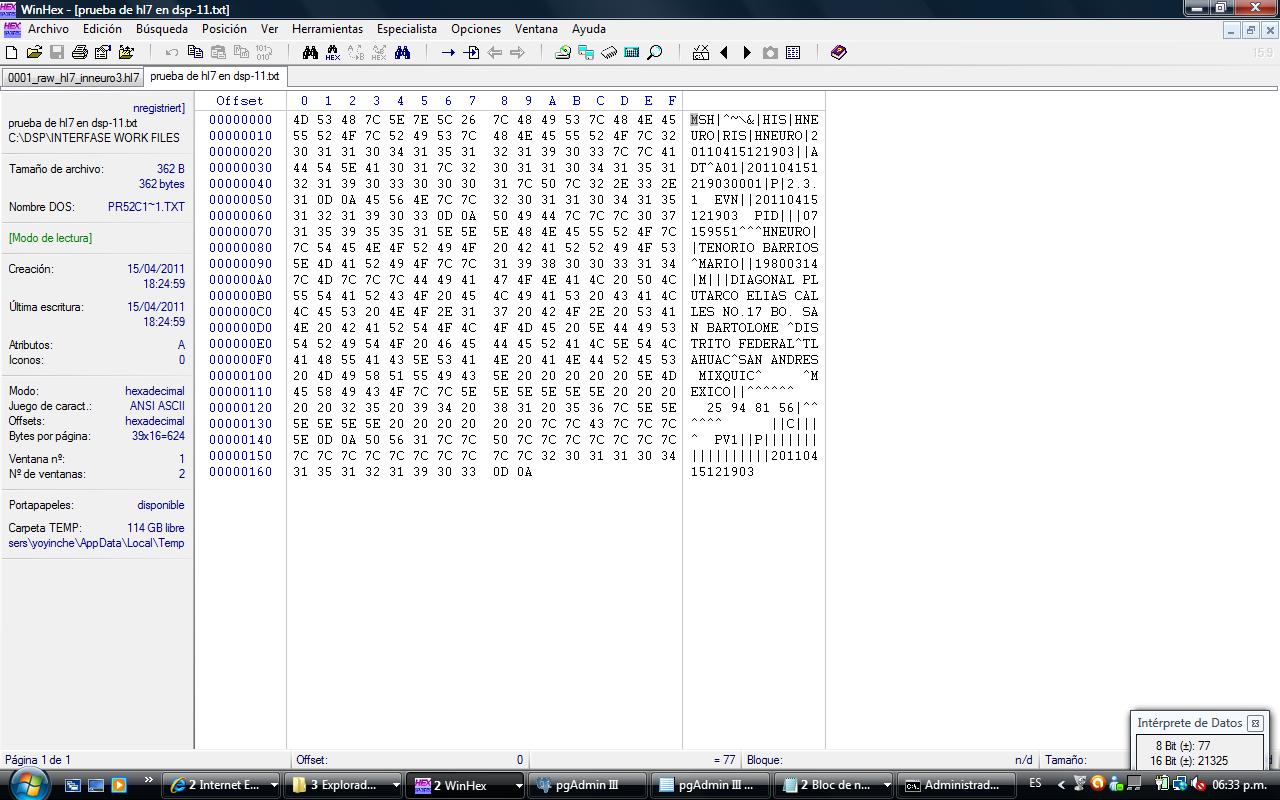Click the Go To Sector icon
The image size is (1280, 800).
tap(471, 52)
